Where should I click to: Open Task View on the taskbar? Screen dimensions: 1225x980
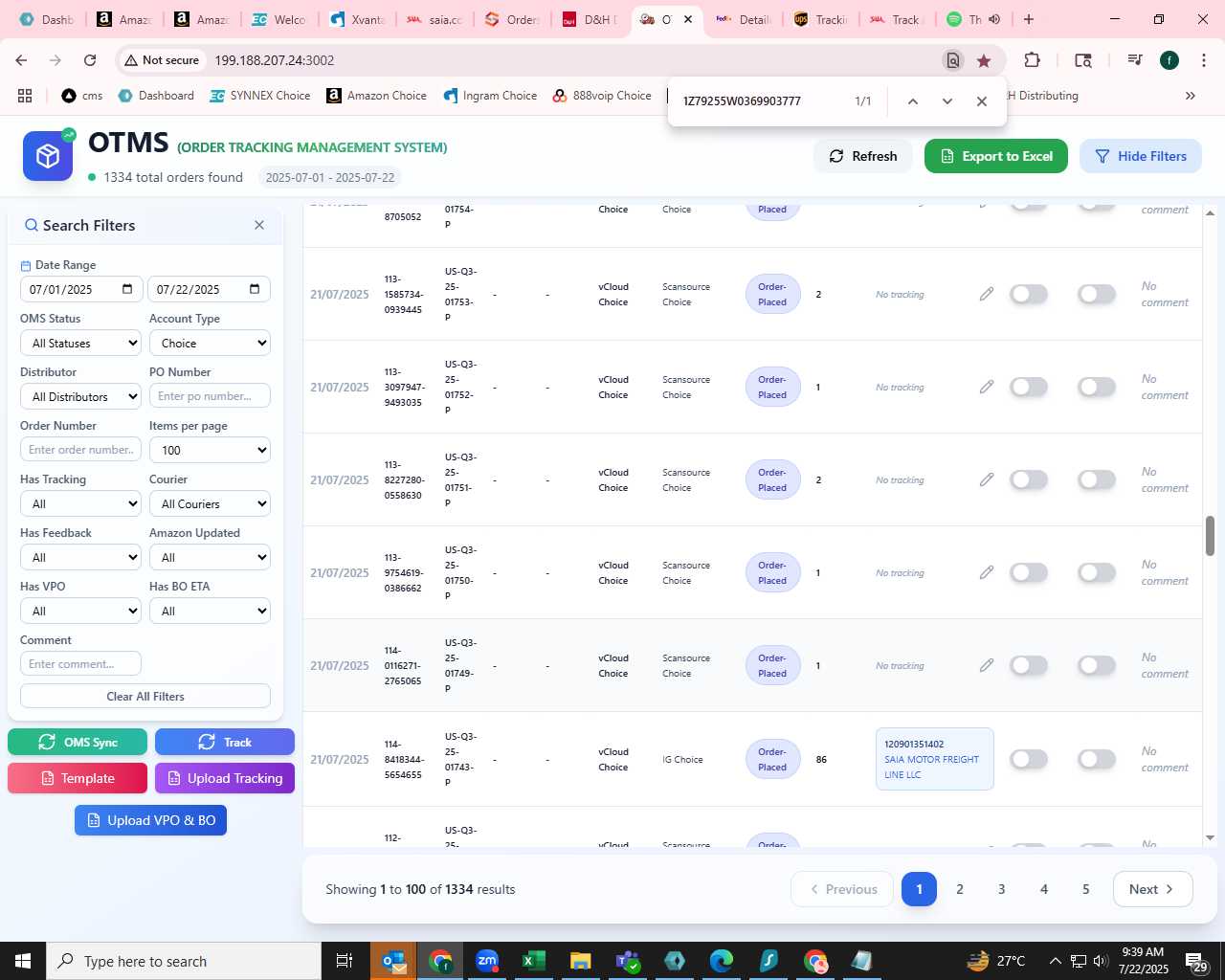point(345,961)
